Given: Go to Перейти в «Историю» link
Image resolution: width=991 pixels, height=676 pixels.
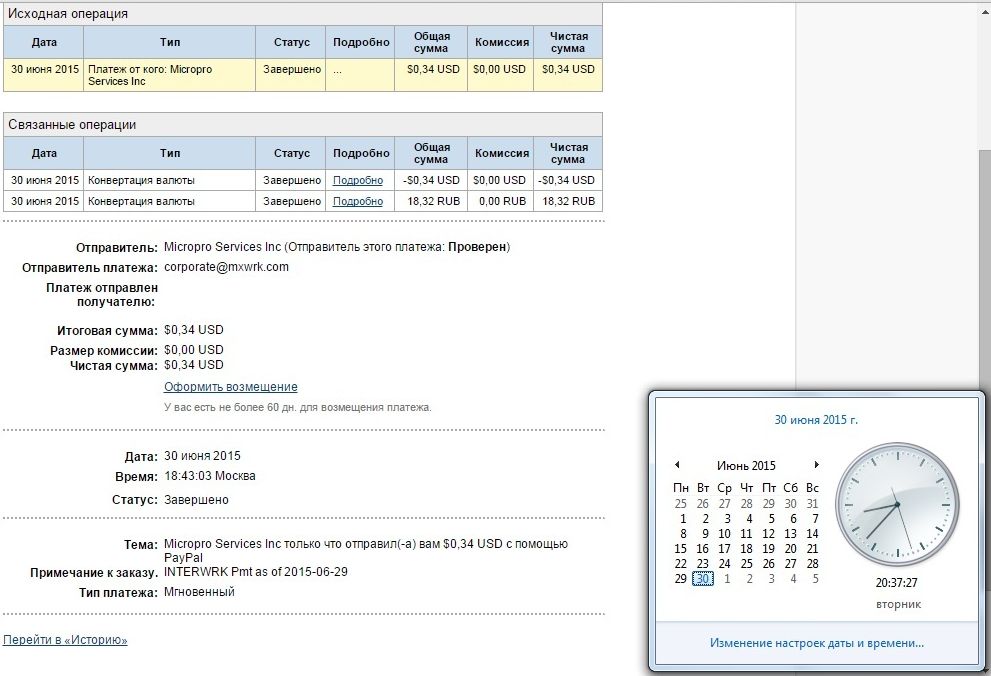Looking at the screenshot, I should (65, 640).
